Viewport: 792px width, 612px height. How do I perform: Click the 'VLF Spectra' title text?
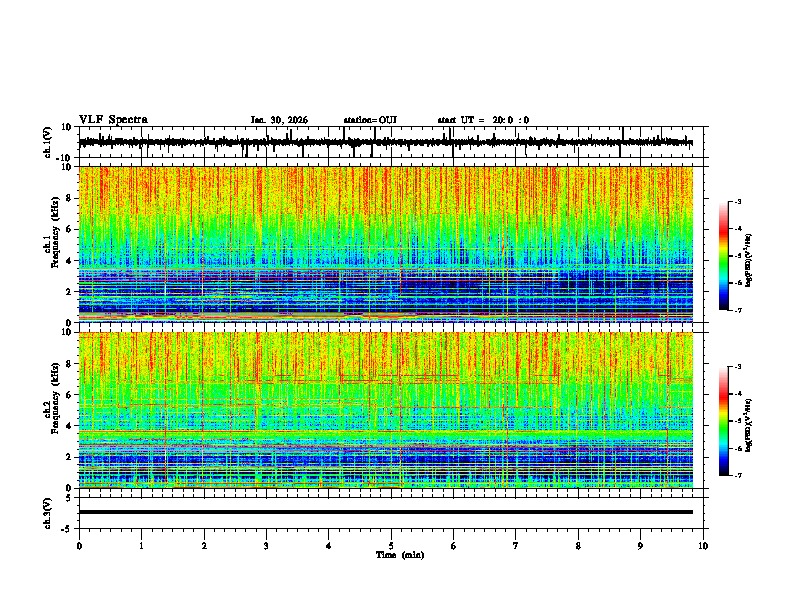point(113,120)
